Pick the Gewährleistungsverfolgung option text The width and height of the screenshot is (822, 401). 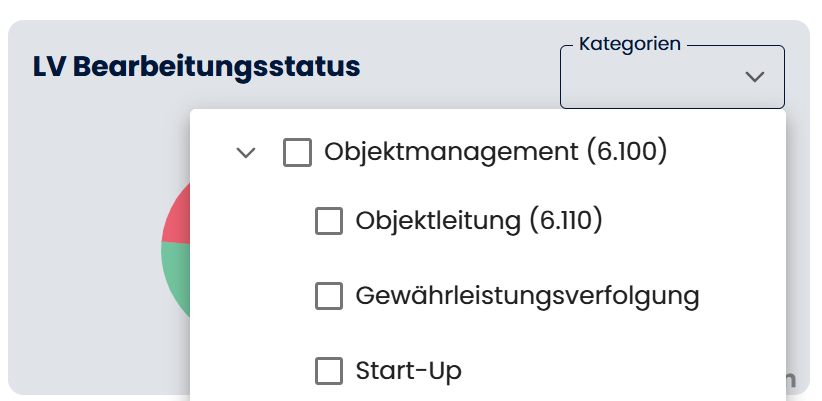coord(527,296)
